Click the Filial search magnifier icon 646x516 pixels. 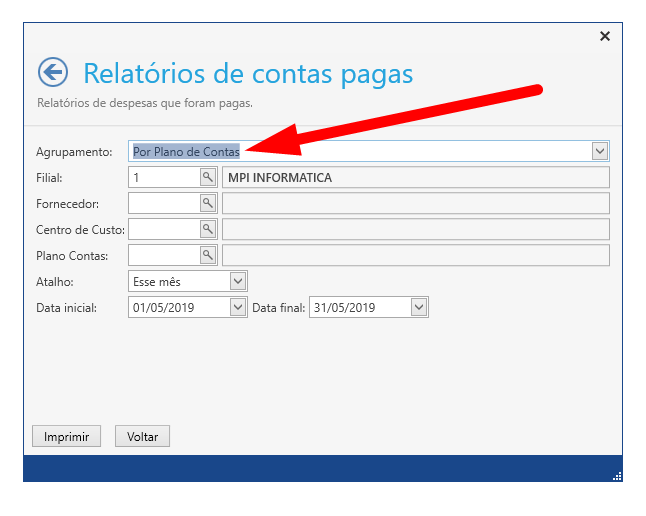(x=208, y=177)
